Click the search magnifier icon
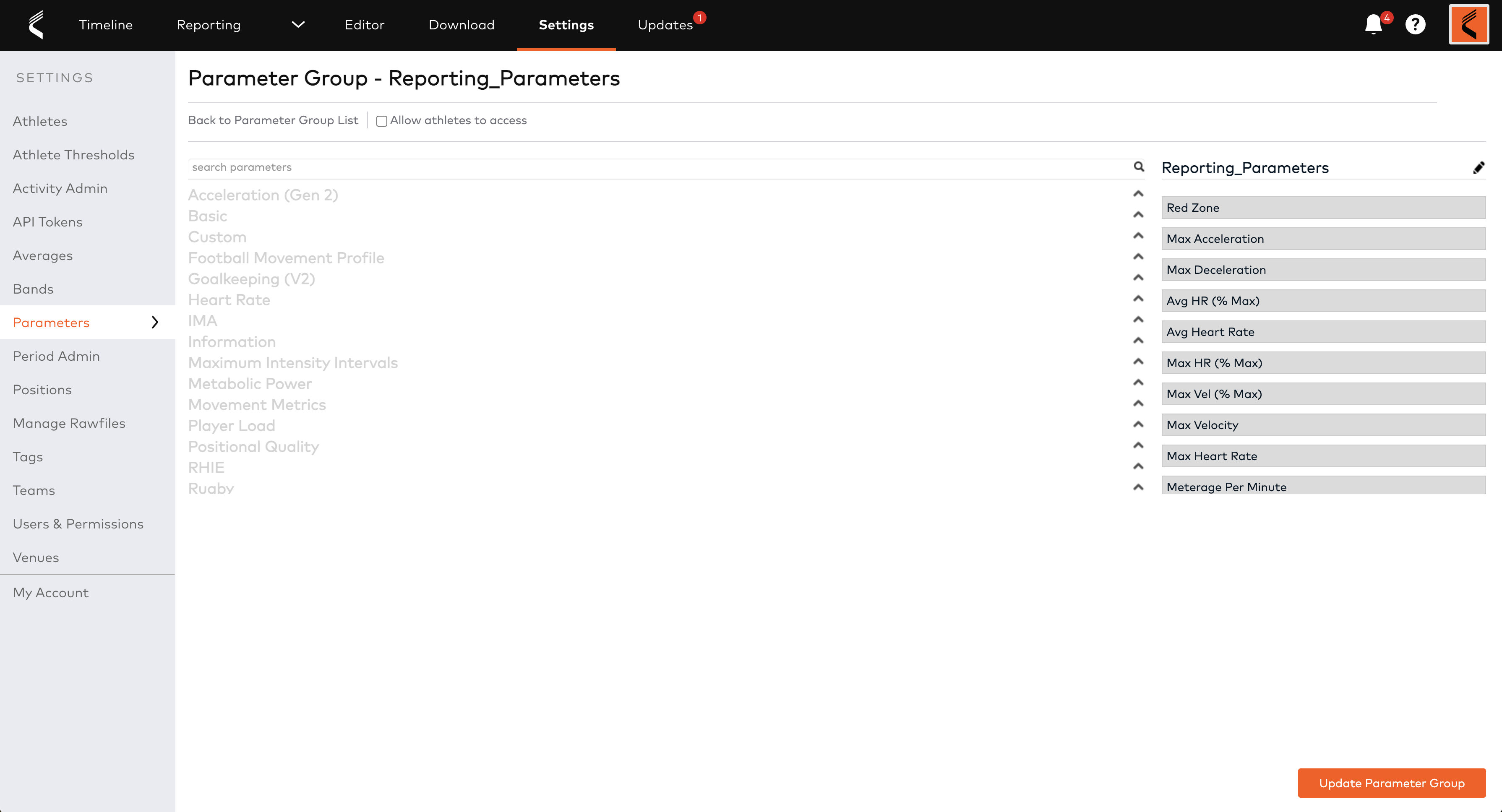 (1139, 167)
